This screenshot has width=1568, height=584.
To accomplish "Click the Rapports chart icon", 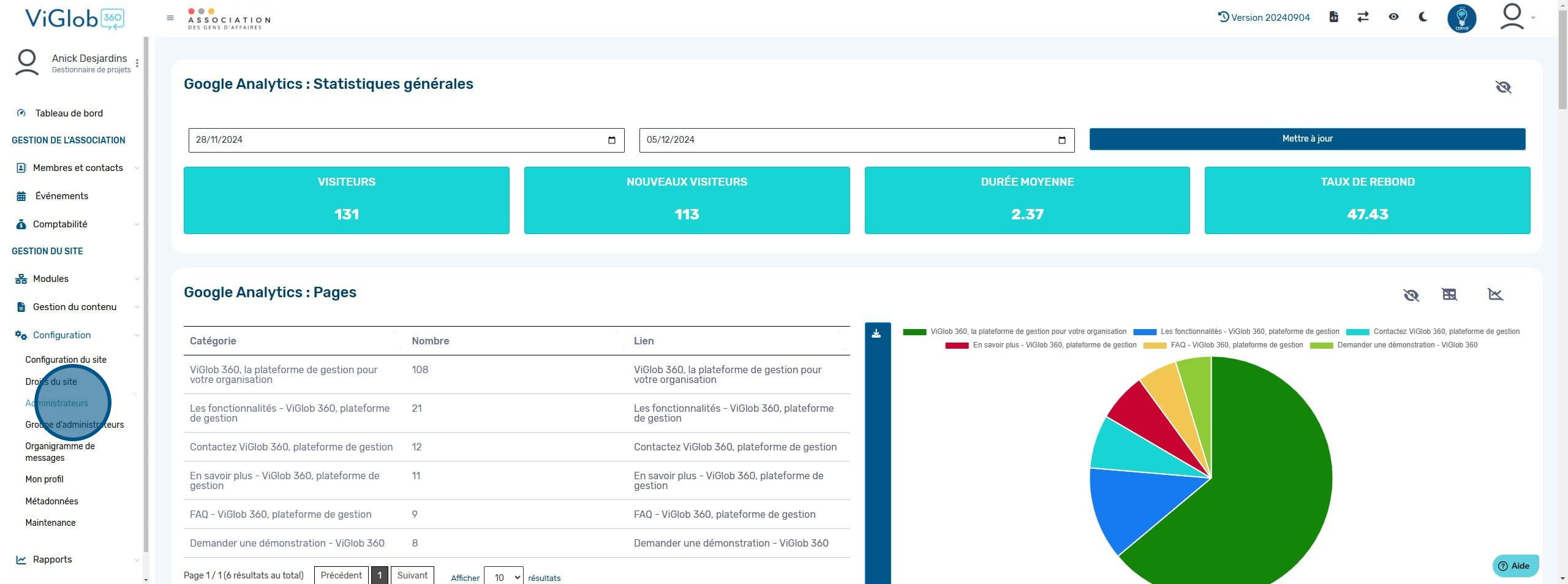I will pos(21,559).
